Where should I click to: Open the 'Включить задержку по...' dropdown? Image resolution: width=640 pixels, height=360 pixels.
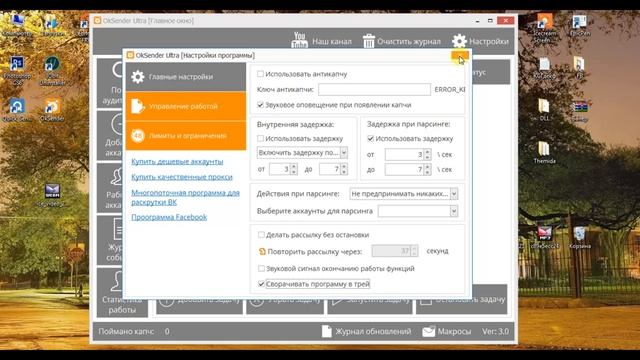click(x=302, y=152)
